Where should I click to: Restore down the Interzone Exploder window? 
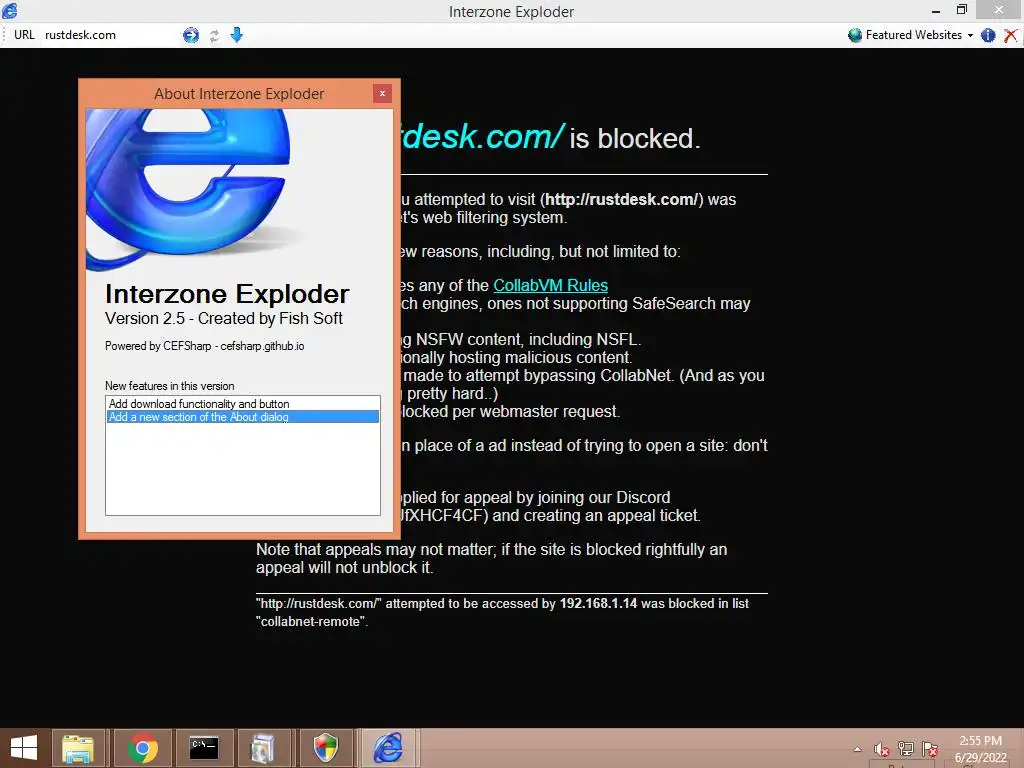click(961, 10)
